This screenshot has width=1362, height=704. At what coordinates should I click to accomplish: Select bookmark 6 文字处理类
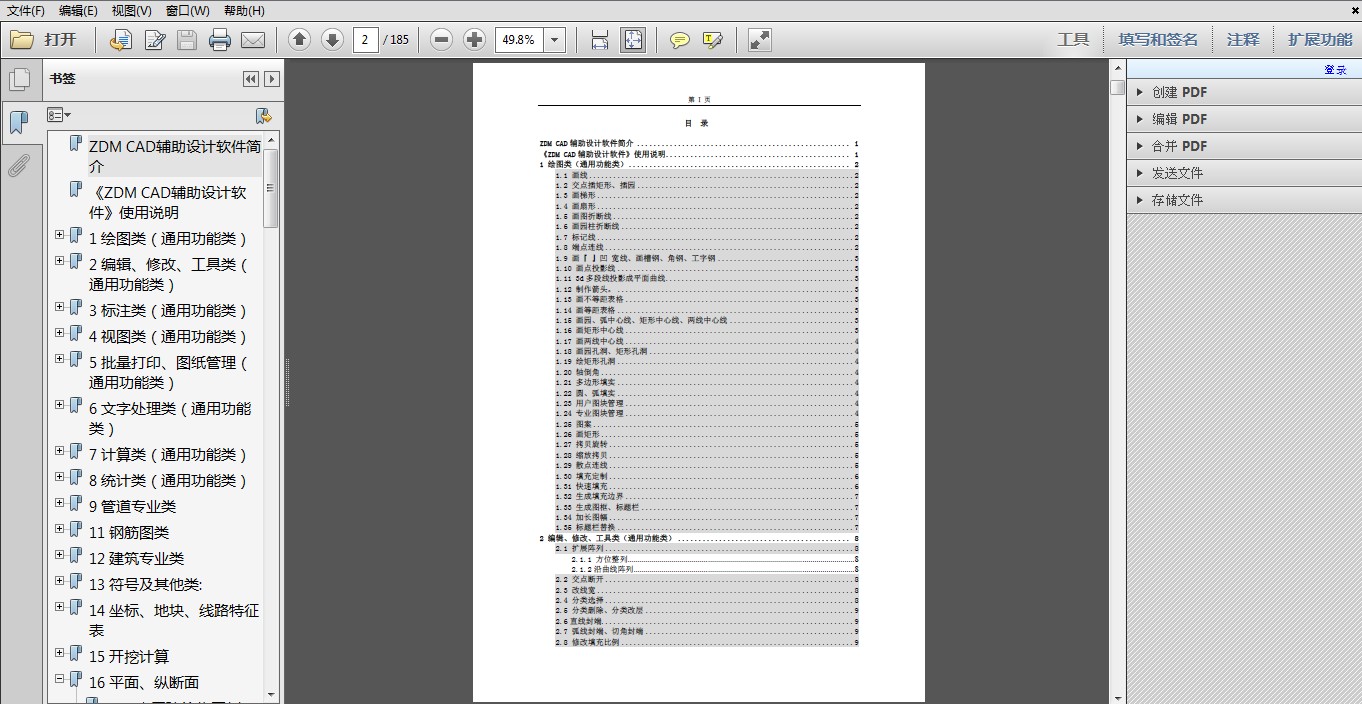[170, 418]
